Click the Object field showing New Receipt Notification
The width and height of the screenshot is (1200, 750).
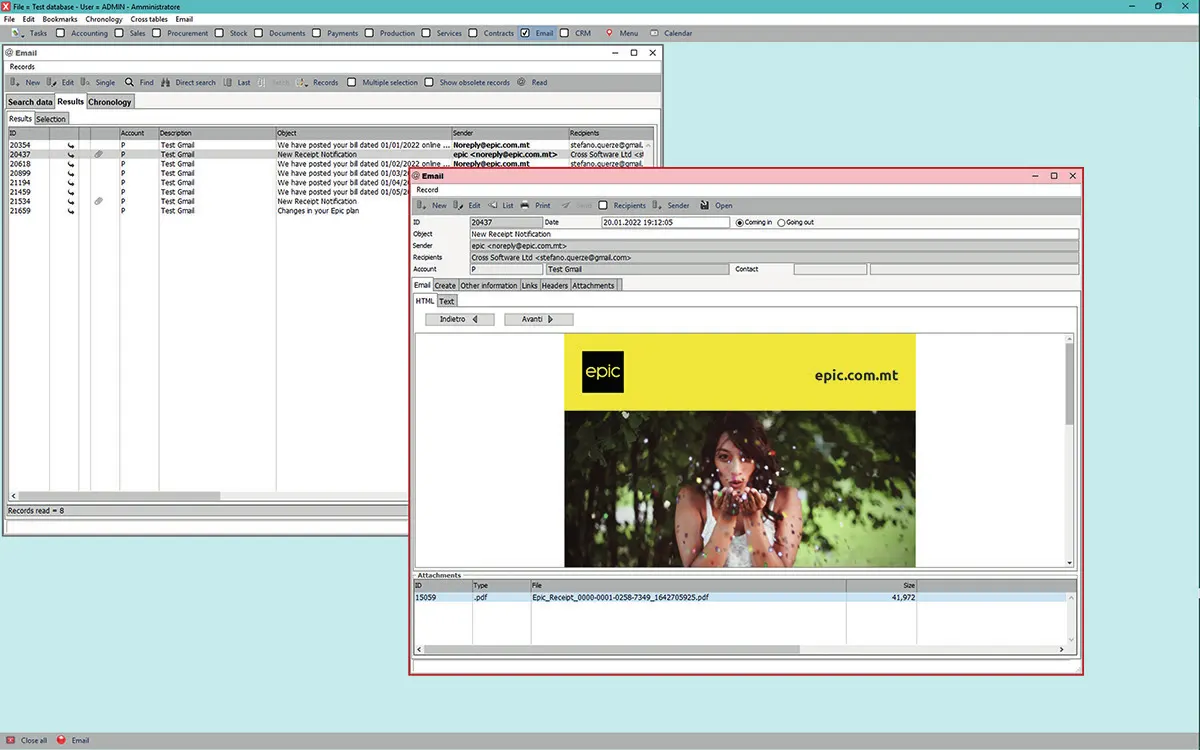[774, 234]
